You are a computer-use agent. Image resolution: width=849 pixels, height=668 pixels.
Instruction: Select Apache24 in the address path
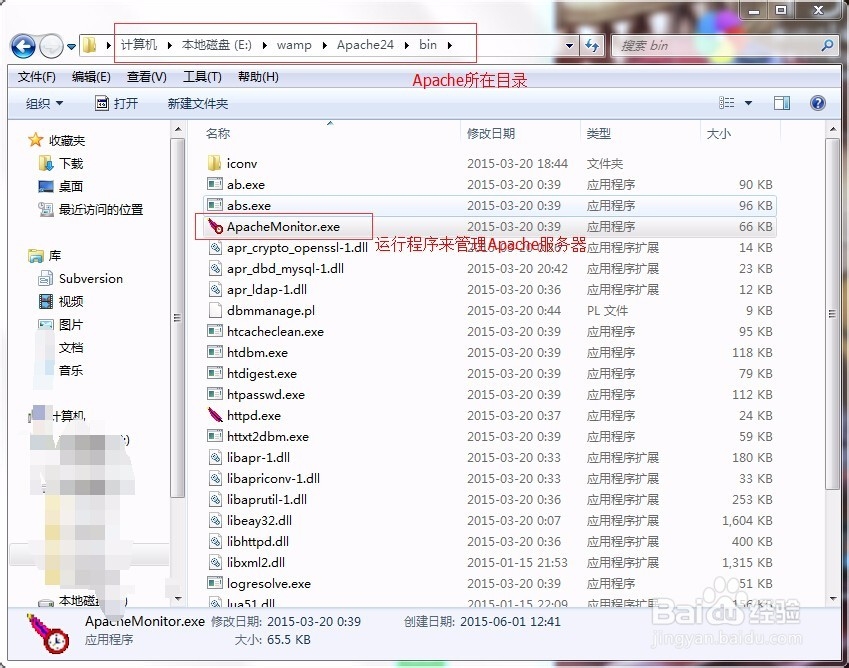click(365, 45)
